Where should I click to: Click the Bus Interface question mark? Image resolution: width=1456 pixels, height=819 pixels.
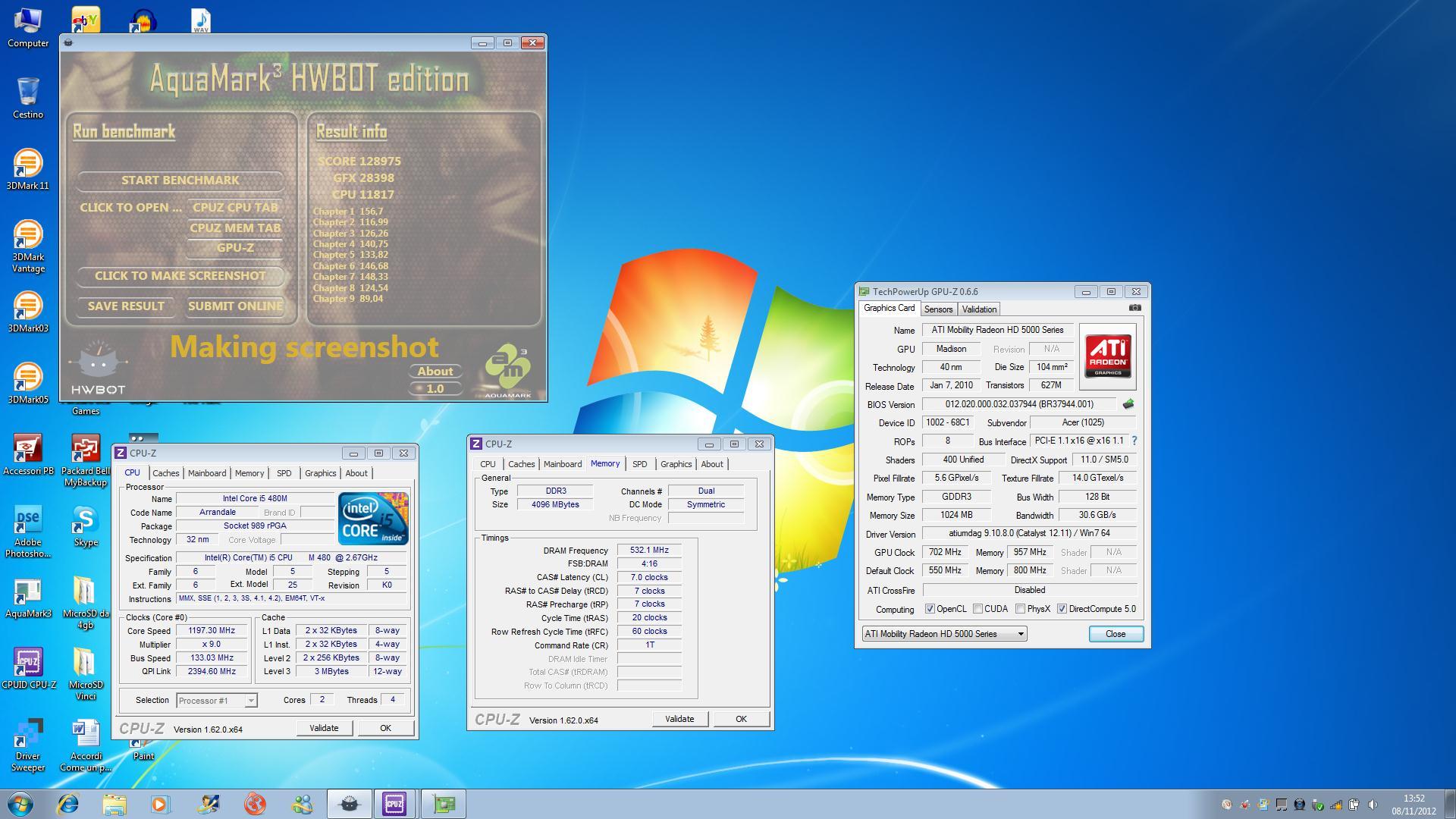coord(1134,441)
